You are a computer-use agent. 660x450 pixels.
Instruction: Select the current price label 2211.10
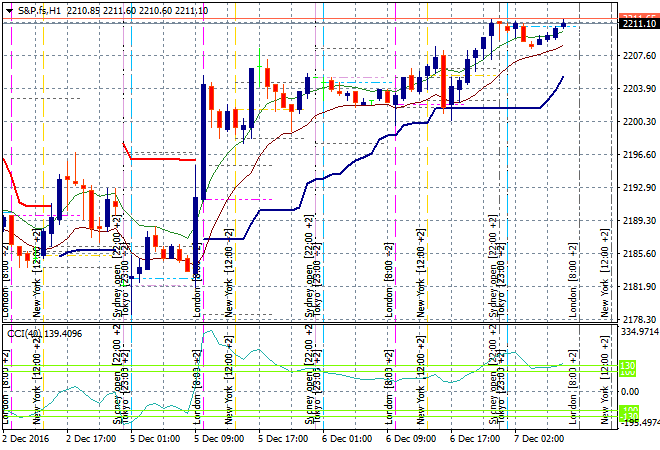(x=636, y=24)
